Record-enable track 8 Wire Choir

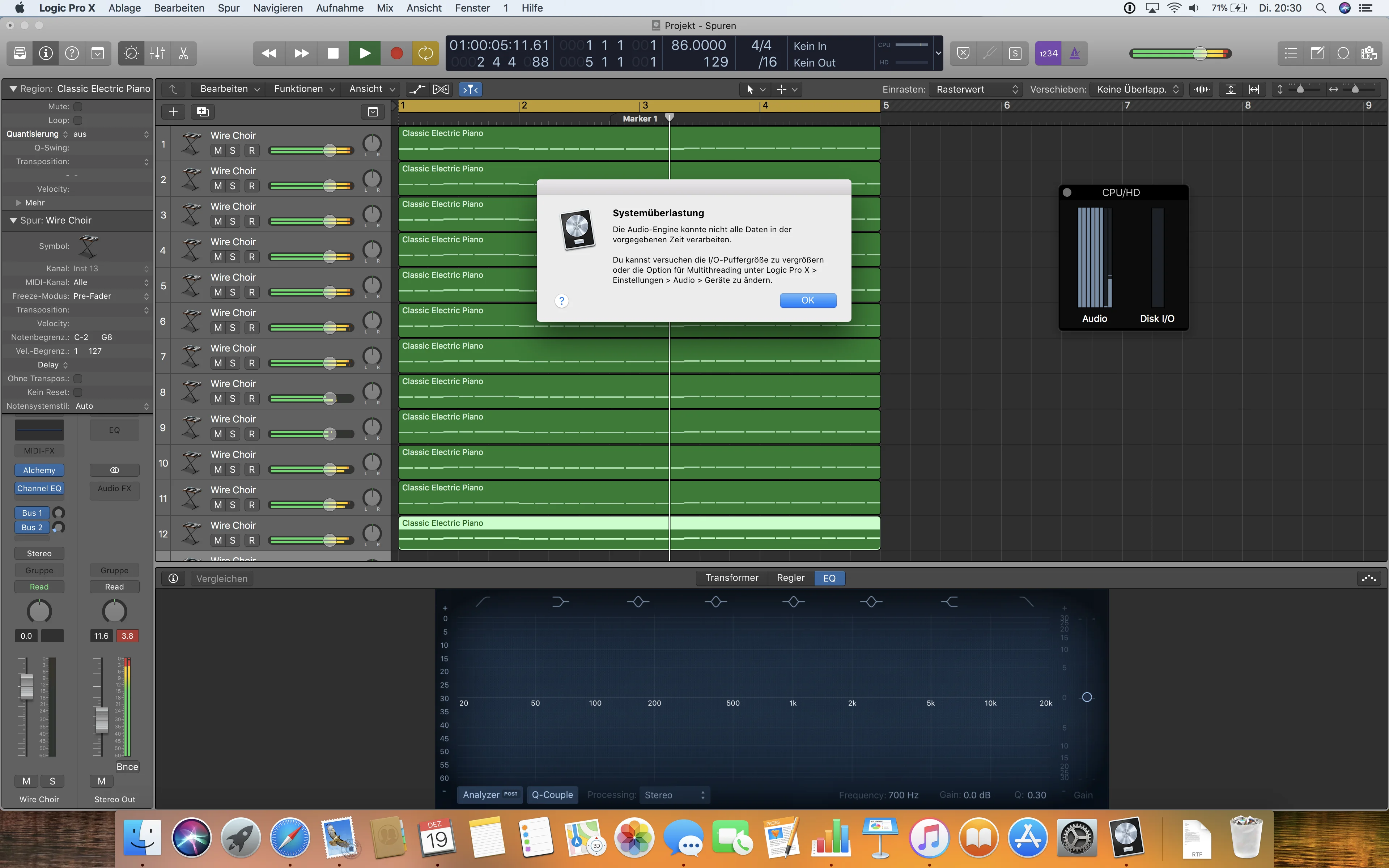pyautogui.click(x=251, y=399)
